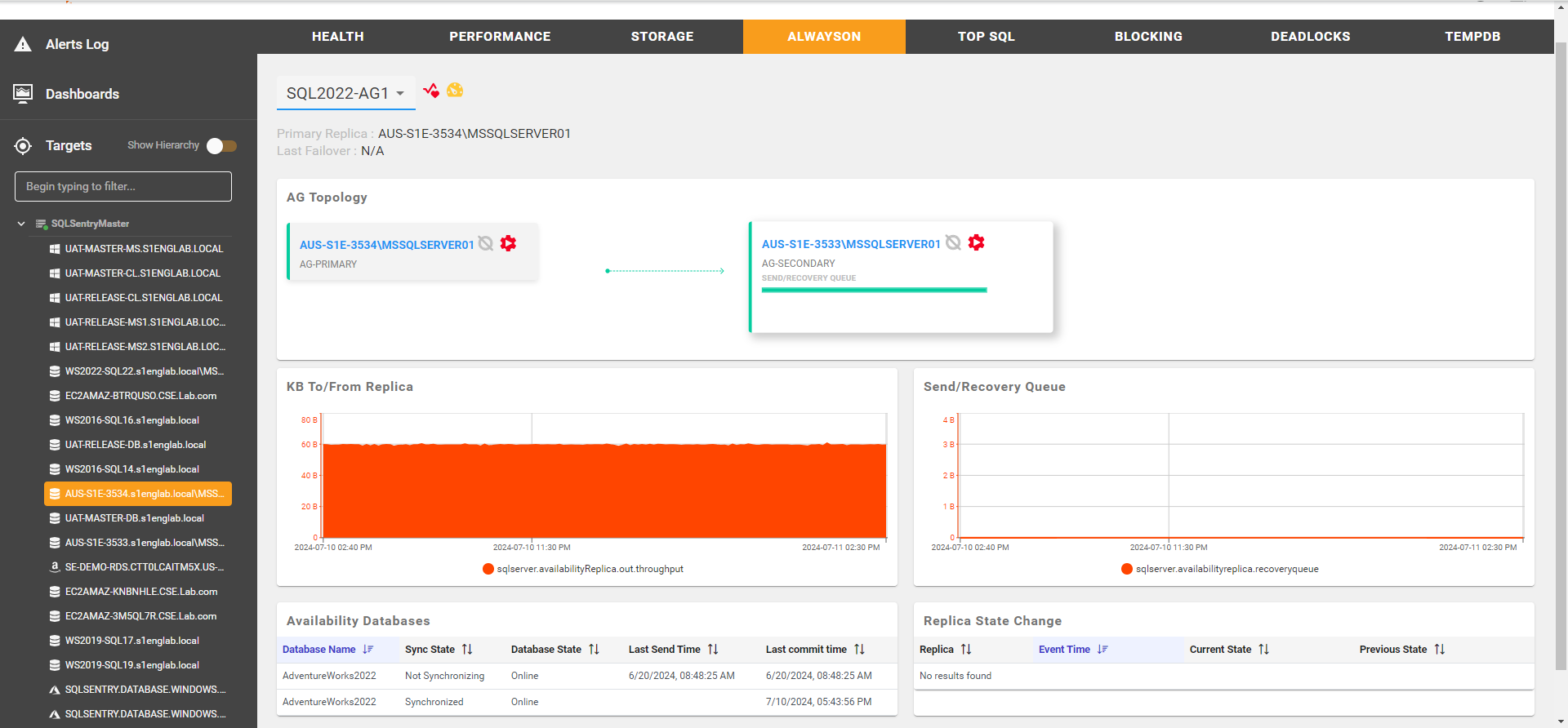
Task: Click the yellow performance gauge icon
Action: (x=455, y=90)
